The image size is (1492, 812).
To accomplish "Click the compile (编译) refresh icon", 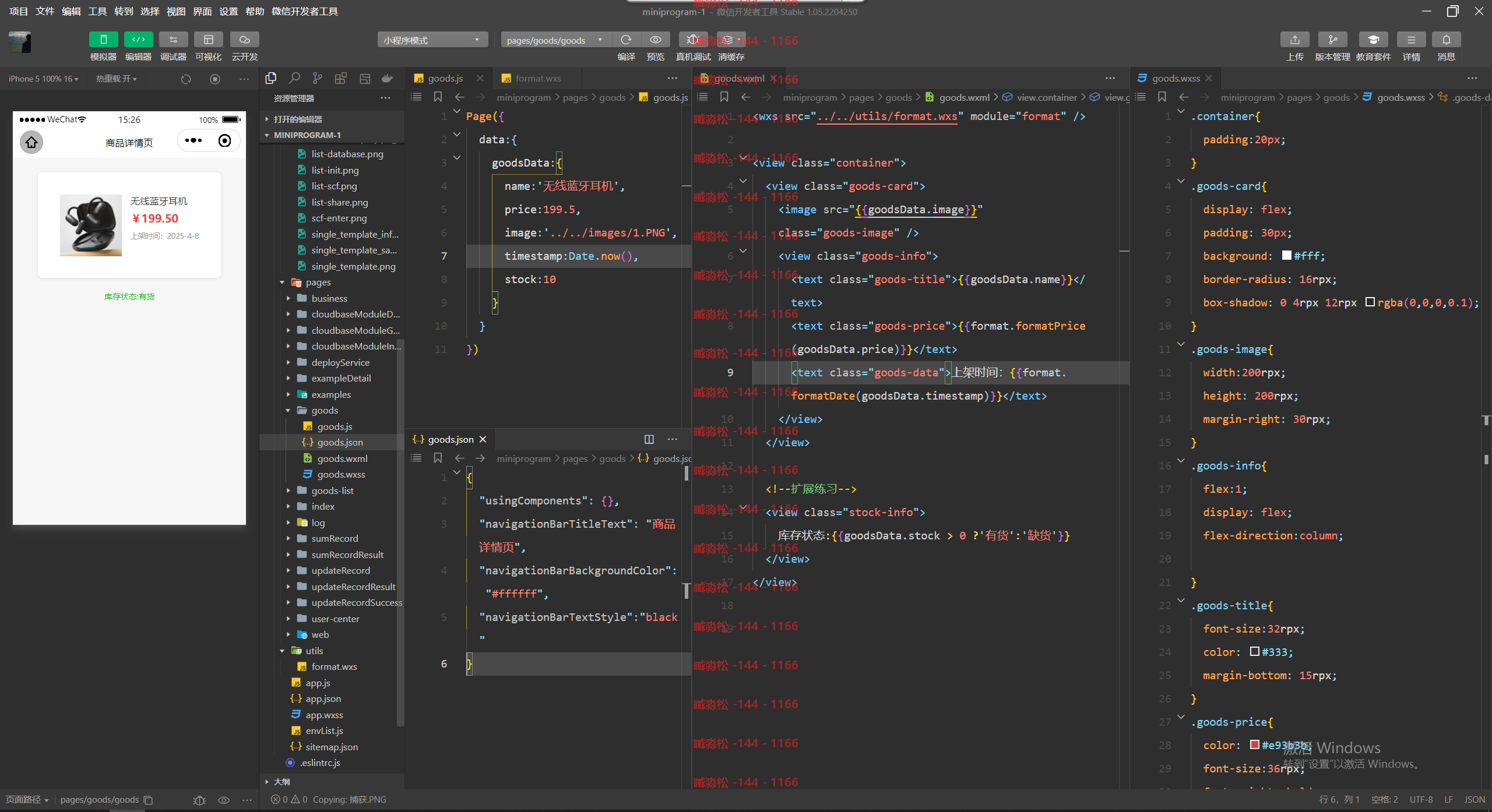I will coord(626,40).
